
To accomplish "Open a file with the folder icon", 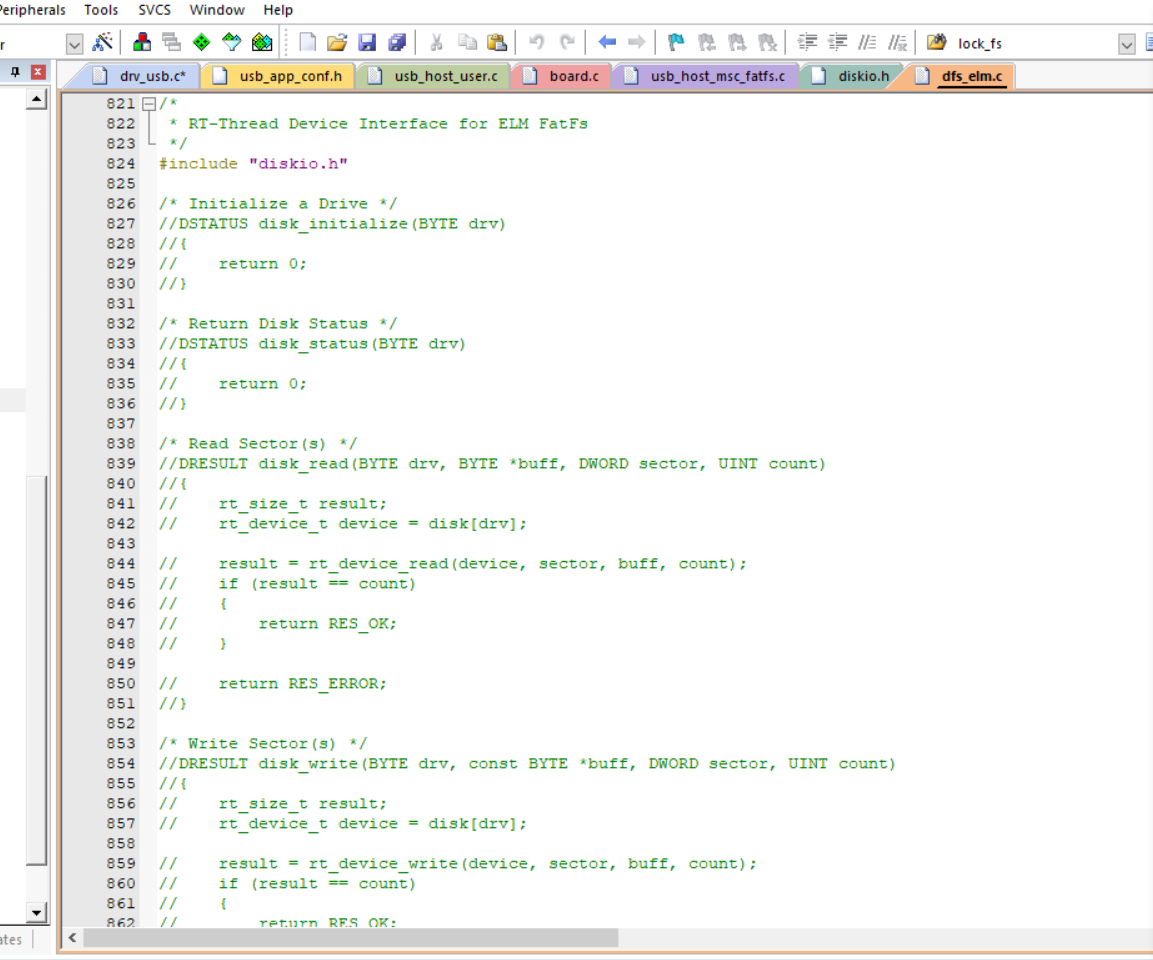I will tap(337, 43).
